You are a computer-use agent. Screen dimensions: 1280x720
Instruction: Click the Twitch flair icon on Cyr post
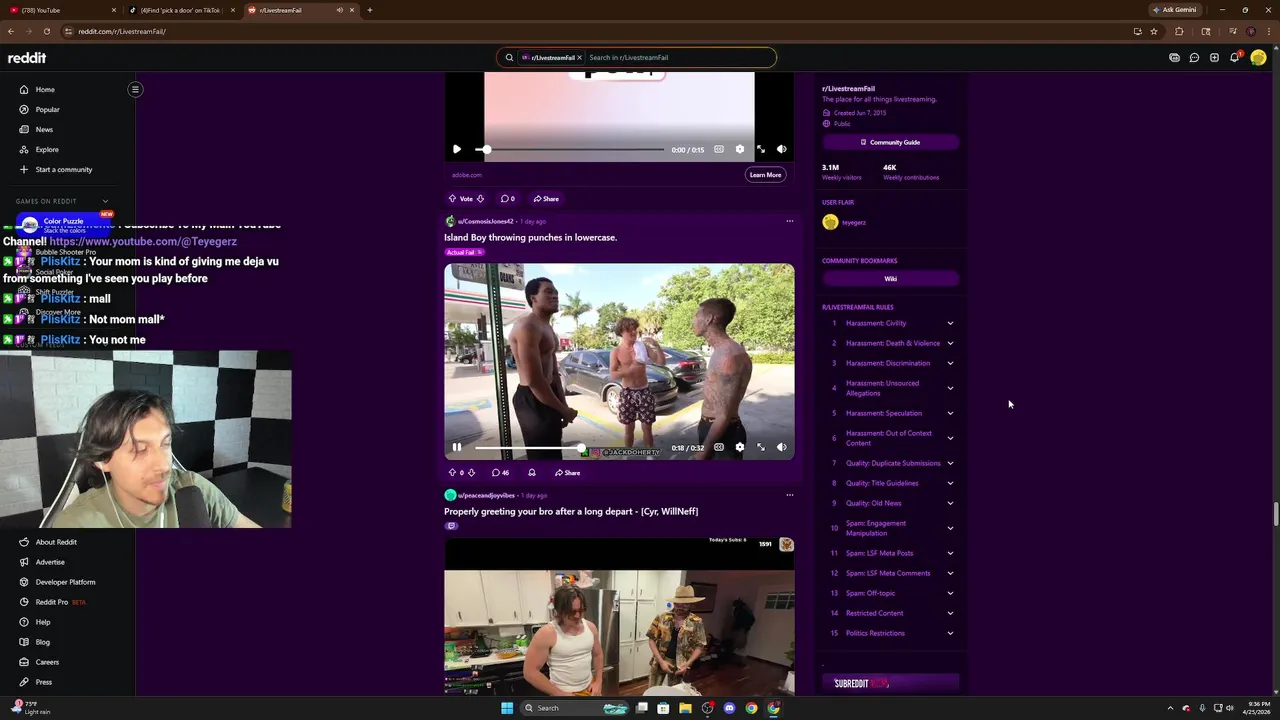click(x=451, y=526)
